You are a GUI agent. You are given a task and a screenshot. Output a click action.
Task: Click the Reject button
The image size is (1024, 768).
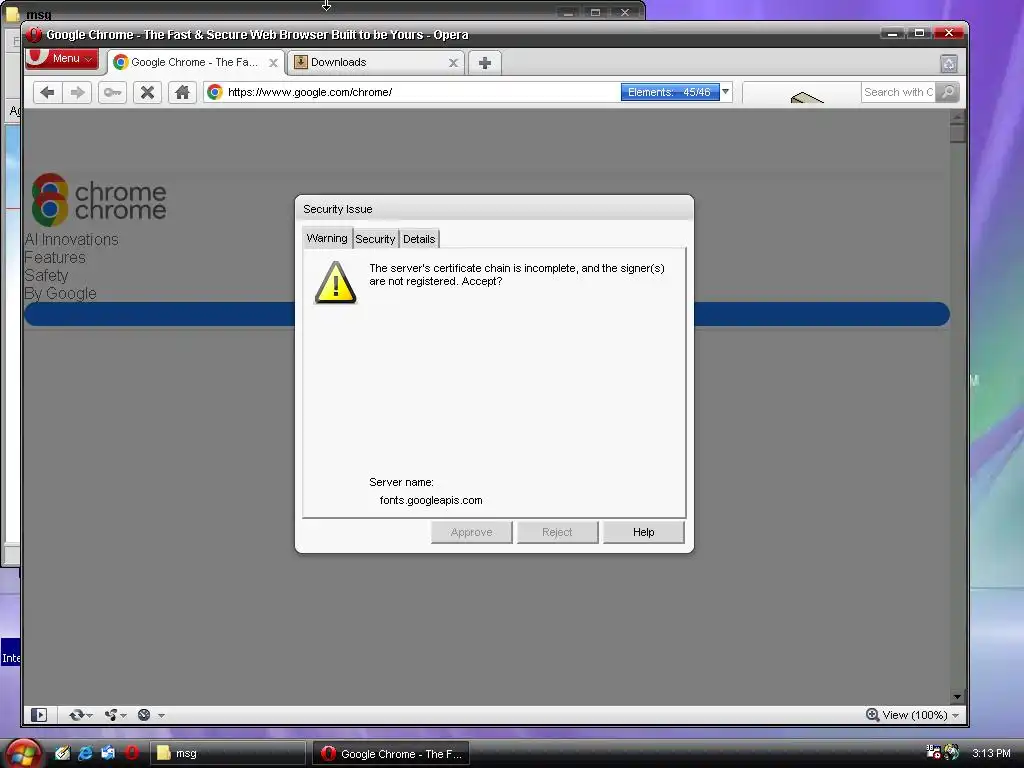click(557, 532)
